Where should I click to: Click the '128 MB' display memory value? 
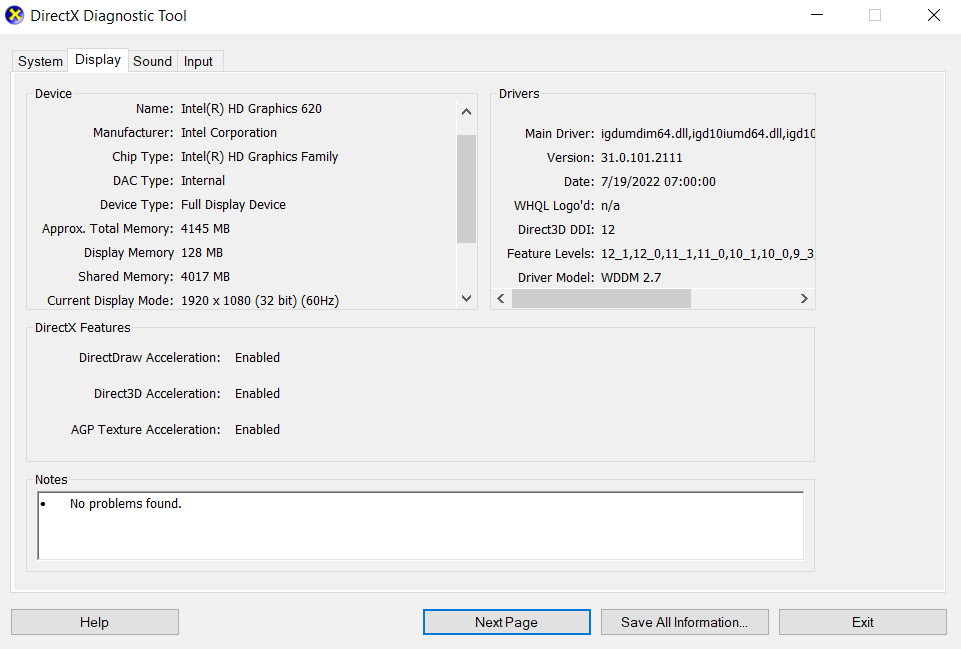202,252
